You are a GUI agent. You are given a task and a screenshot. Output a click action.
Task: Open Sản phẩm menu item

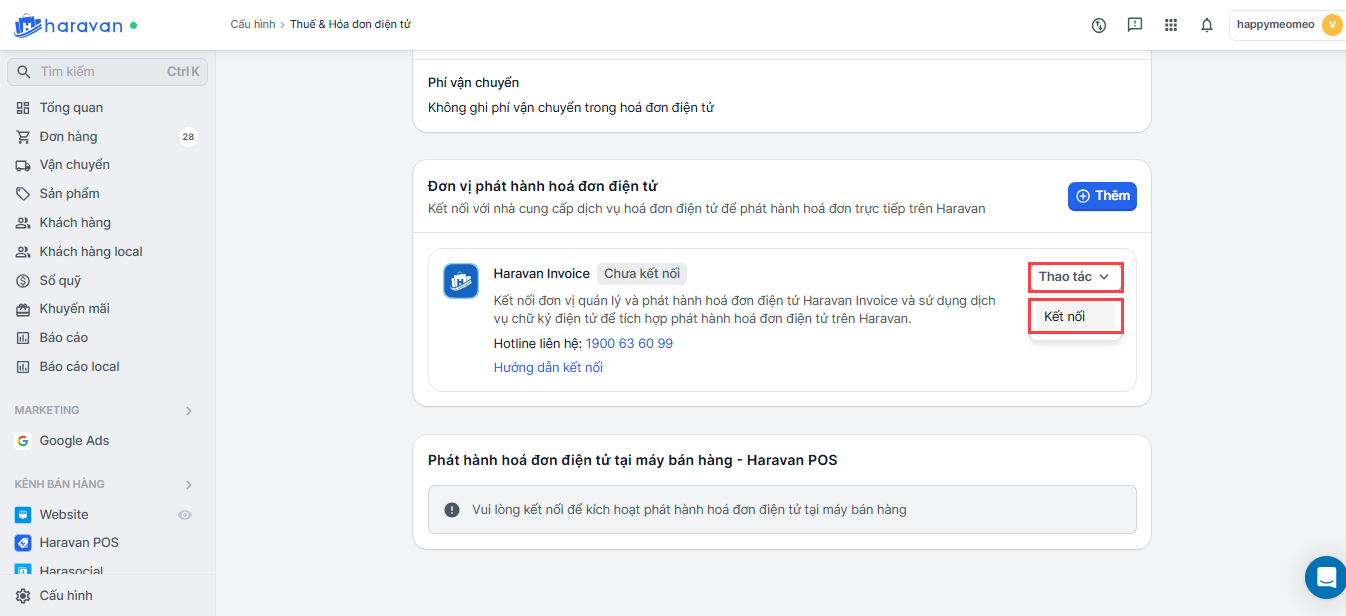[x=70, y=194]
